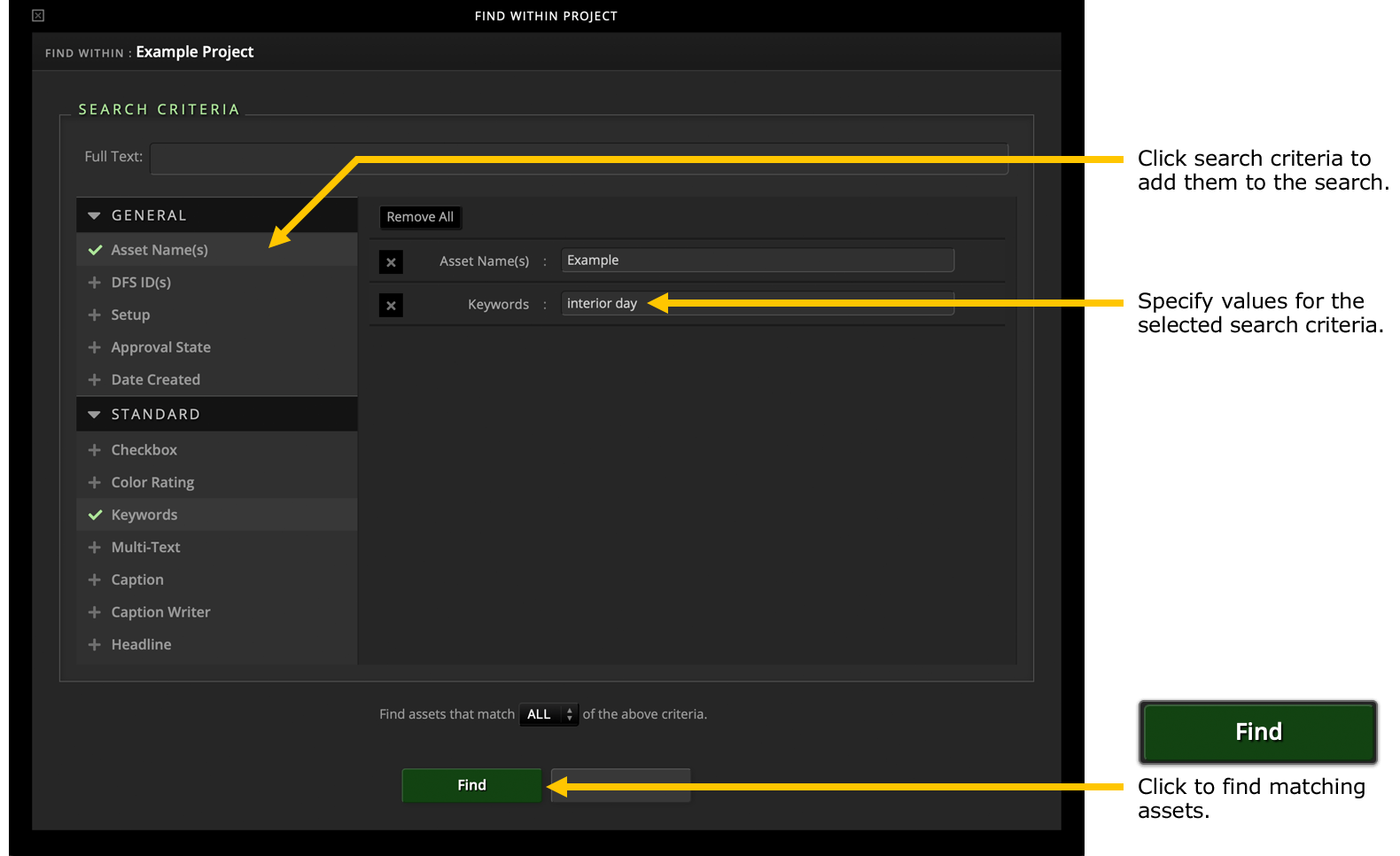The height and width of the screenshot is (856, 1400).
Task: Add Headline plus icon
Action: pos(95,644)
